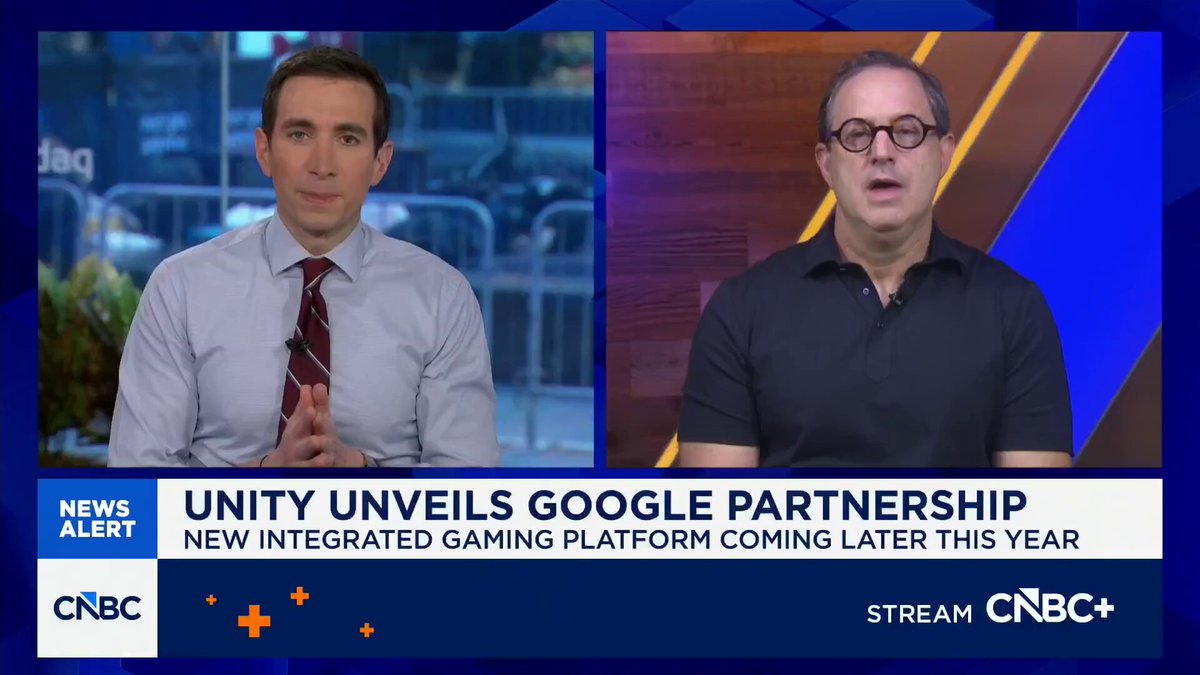Click the CNBC+ streaming logo
The image size is (1200, 675).
coord(1050,607)
